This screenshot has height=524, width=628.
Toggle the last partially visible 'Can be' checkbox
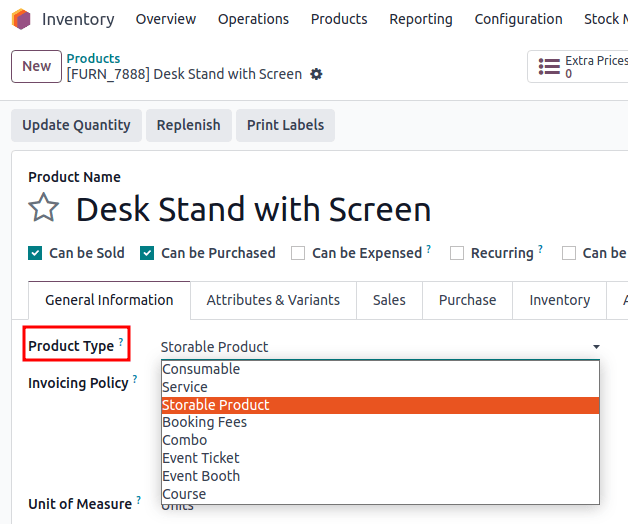click(569, 253)
